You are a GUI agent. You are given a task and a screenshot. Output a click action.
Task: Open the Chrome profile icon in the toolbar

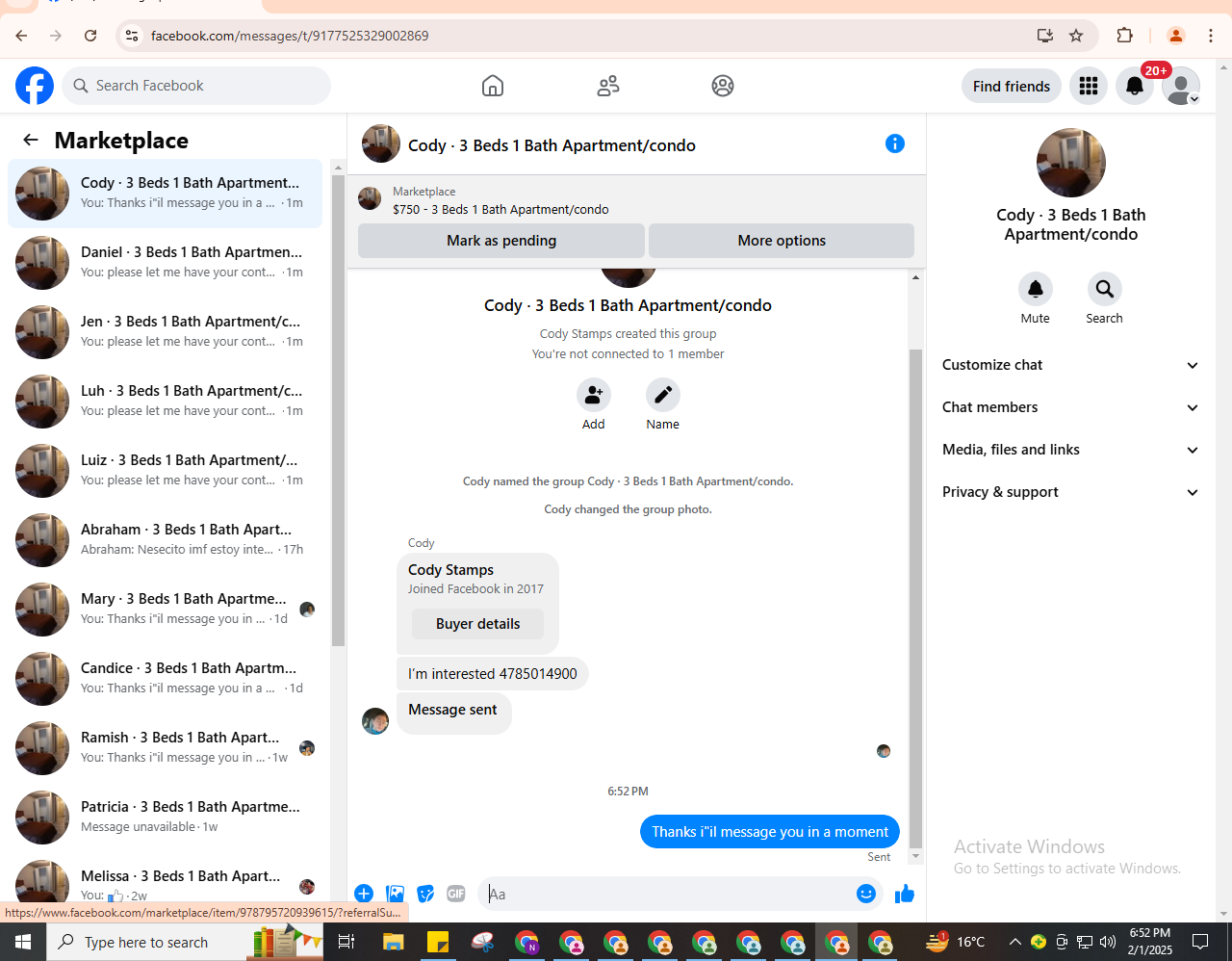[1175, 36]
